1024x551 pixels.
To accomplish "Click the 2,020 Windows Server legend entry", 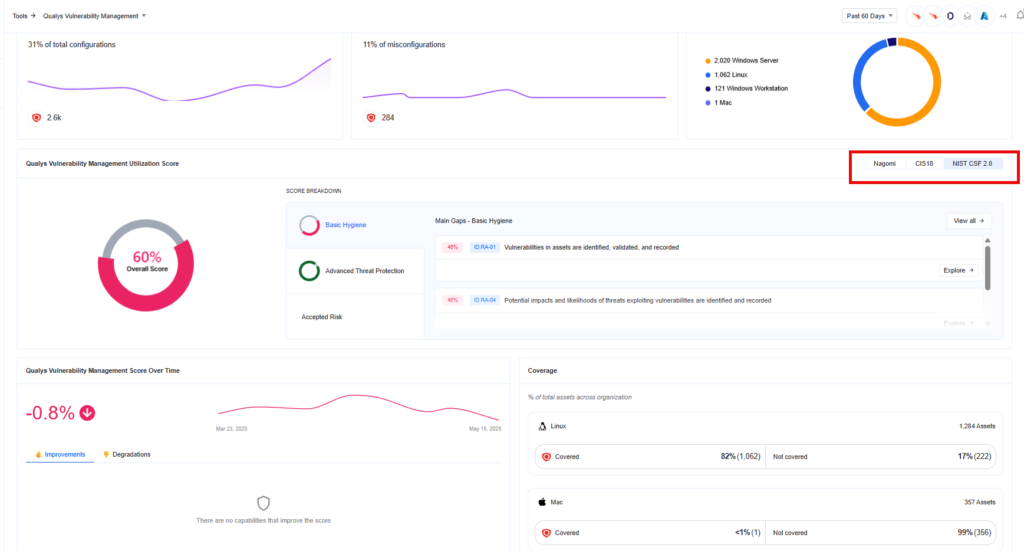I will (x=742, y=61).
